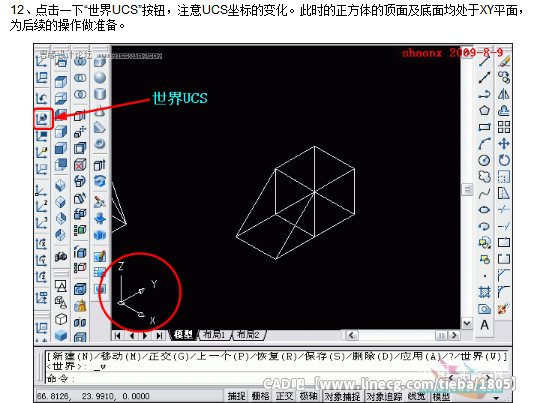Select the Circle draw tool
The width and height of the screenshot is (550, 403).
[484, 160]
